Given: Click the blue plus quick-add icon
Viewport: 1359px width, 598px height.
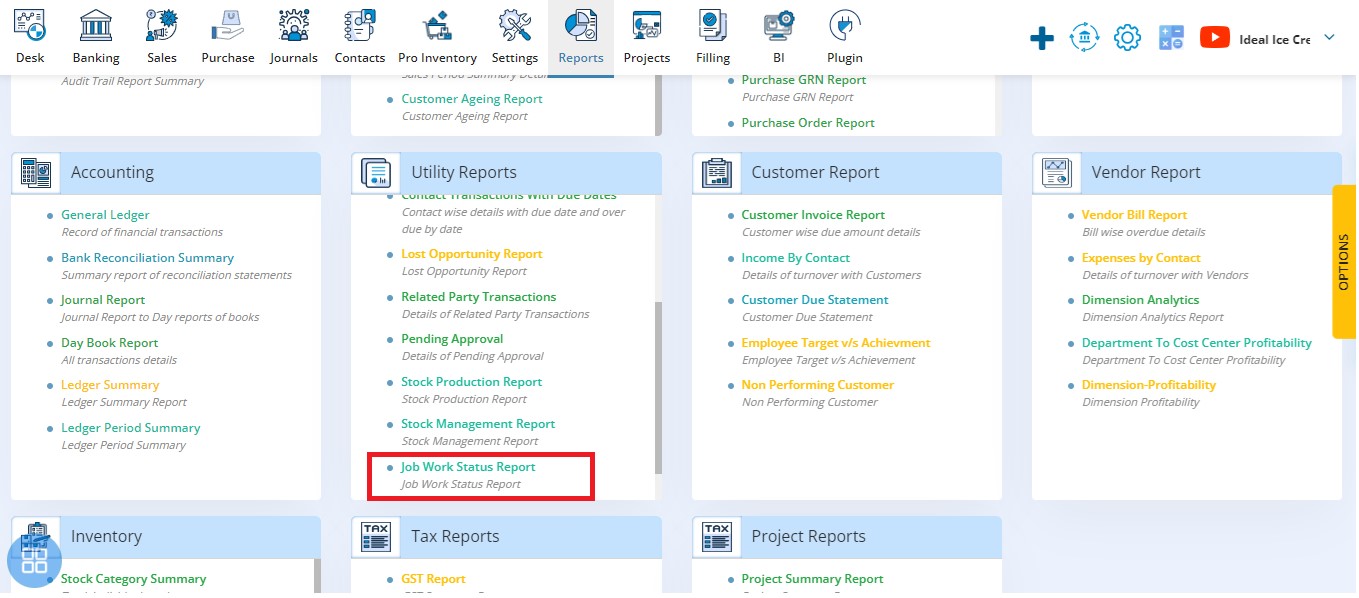Looking at the screenshot, I should click(x=1042, y=39).
